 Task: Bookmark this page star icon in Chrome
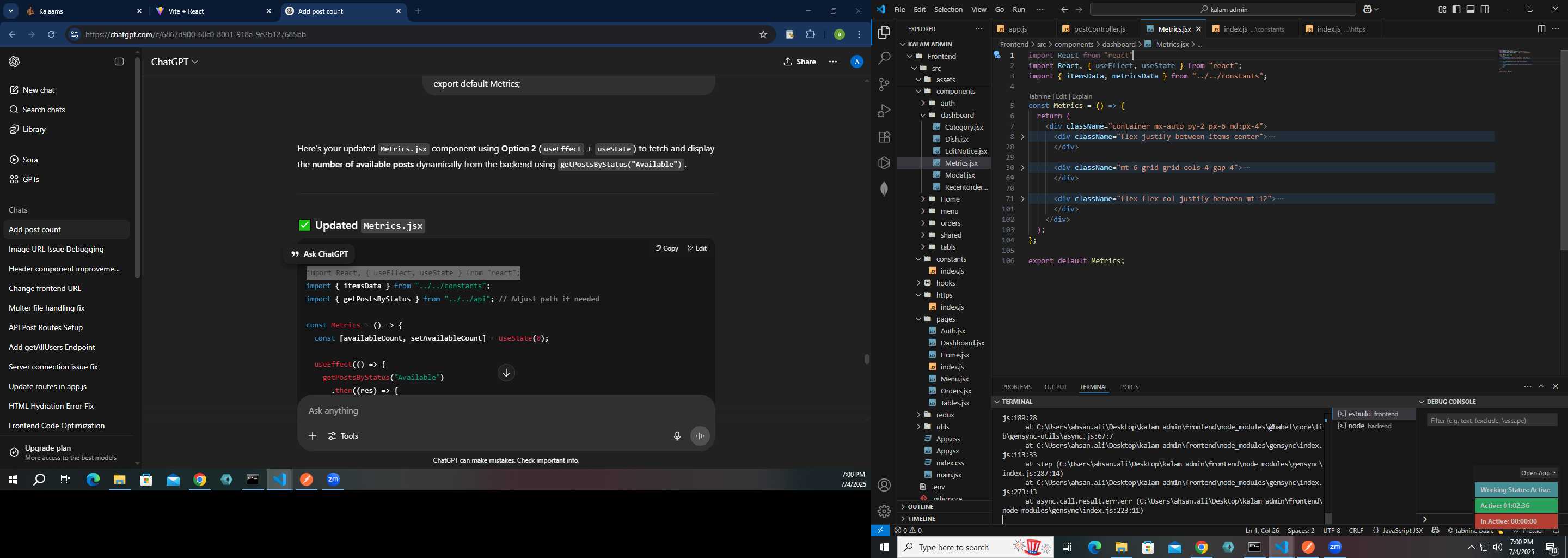click(x=763, y=35)
